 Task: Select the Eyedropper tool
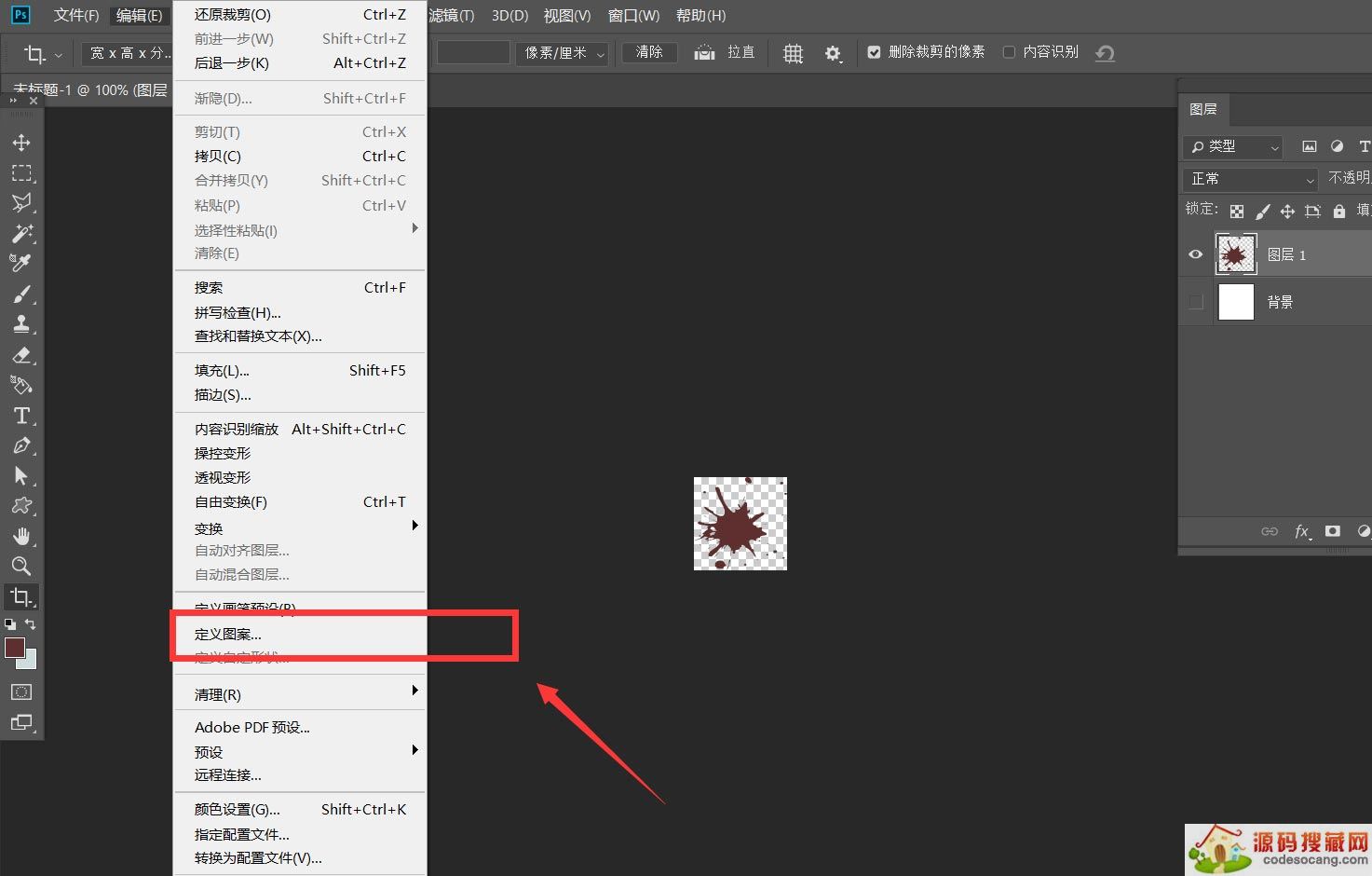(21, 263)
